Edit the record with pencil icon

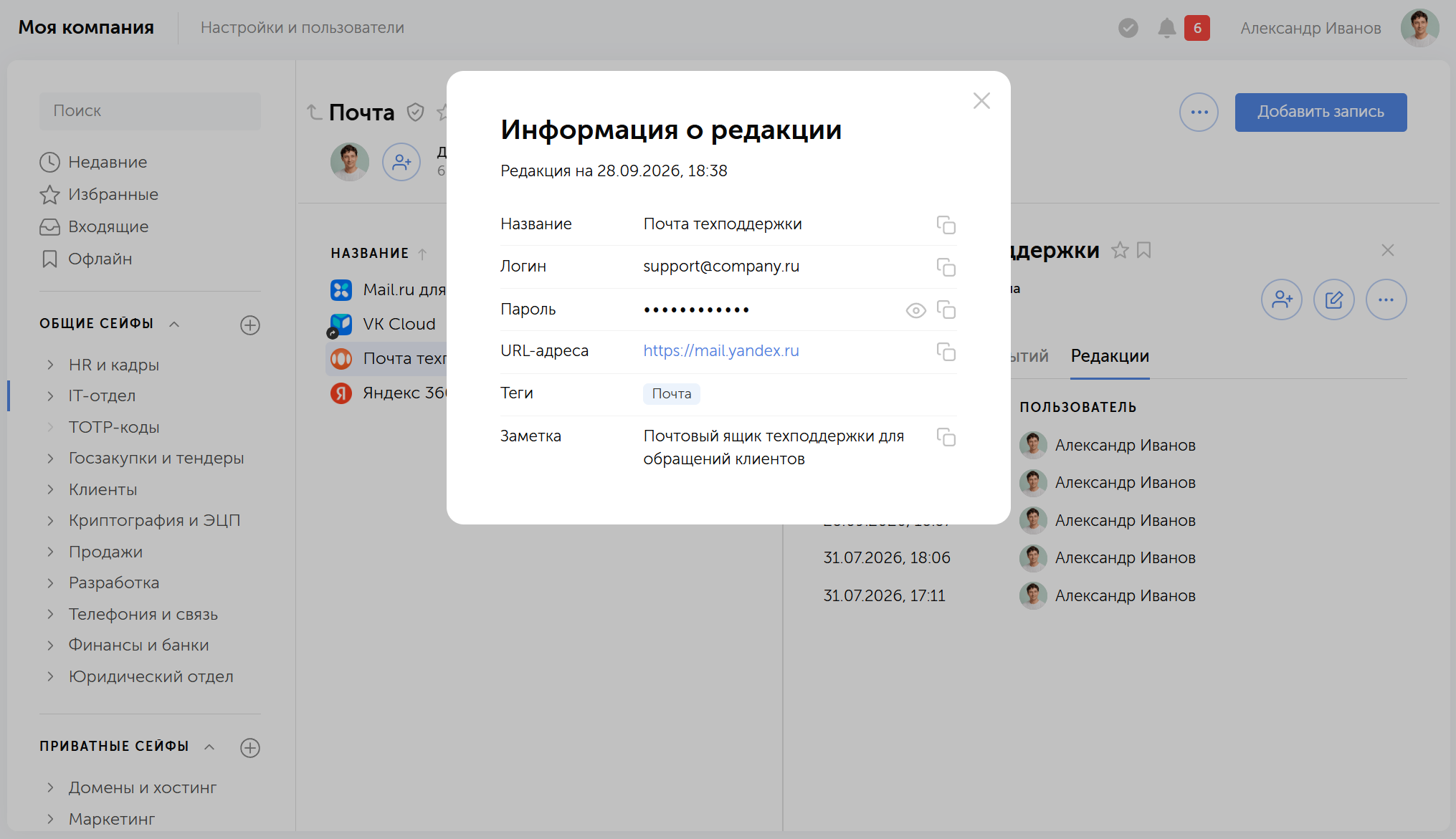(x=1334, y=299)
